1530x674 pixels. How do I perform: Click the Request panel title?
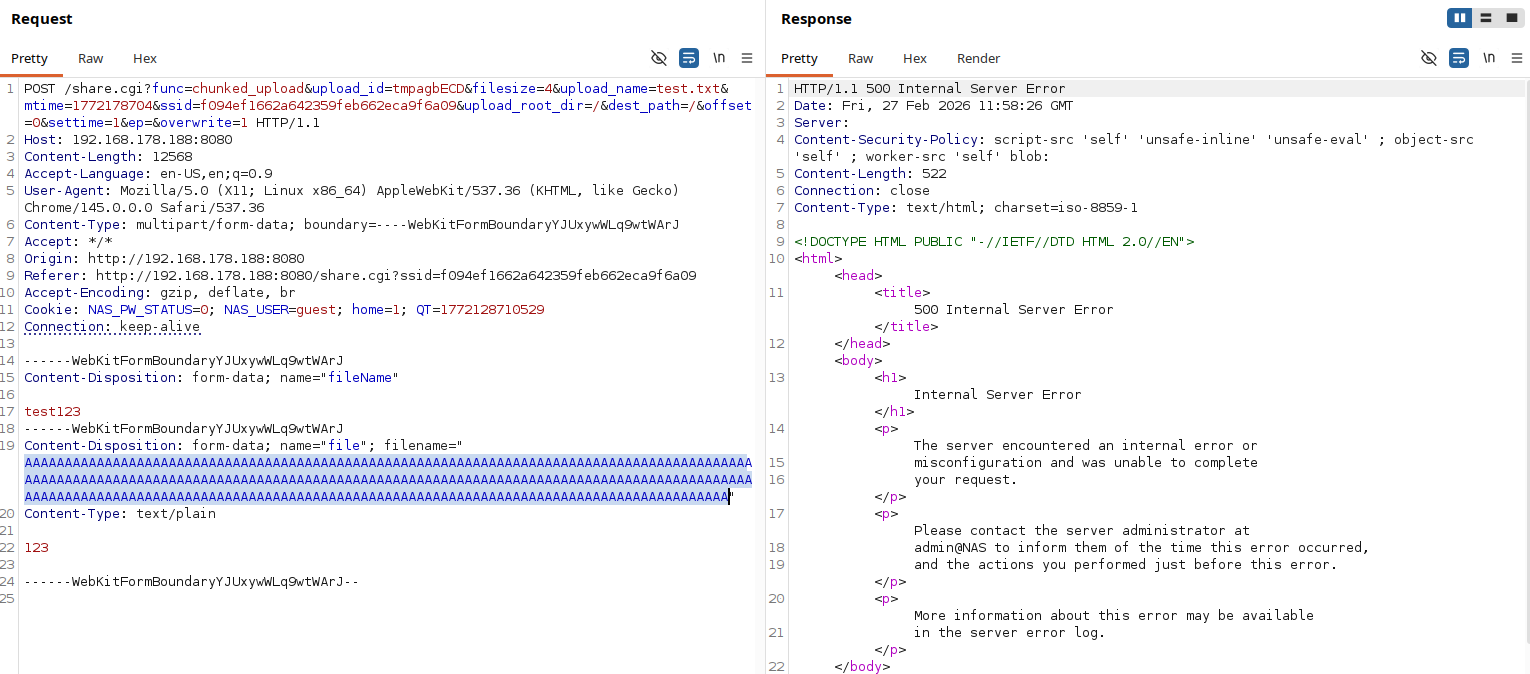tap(42, 19)
